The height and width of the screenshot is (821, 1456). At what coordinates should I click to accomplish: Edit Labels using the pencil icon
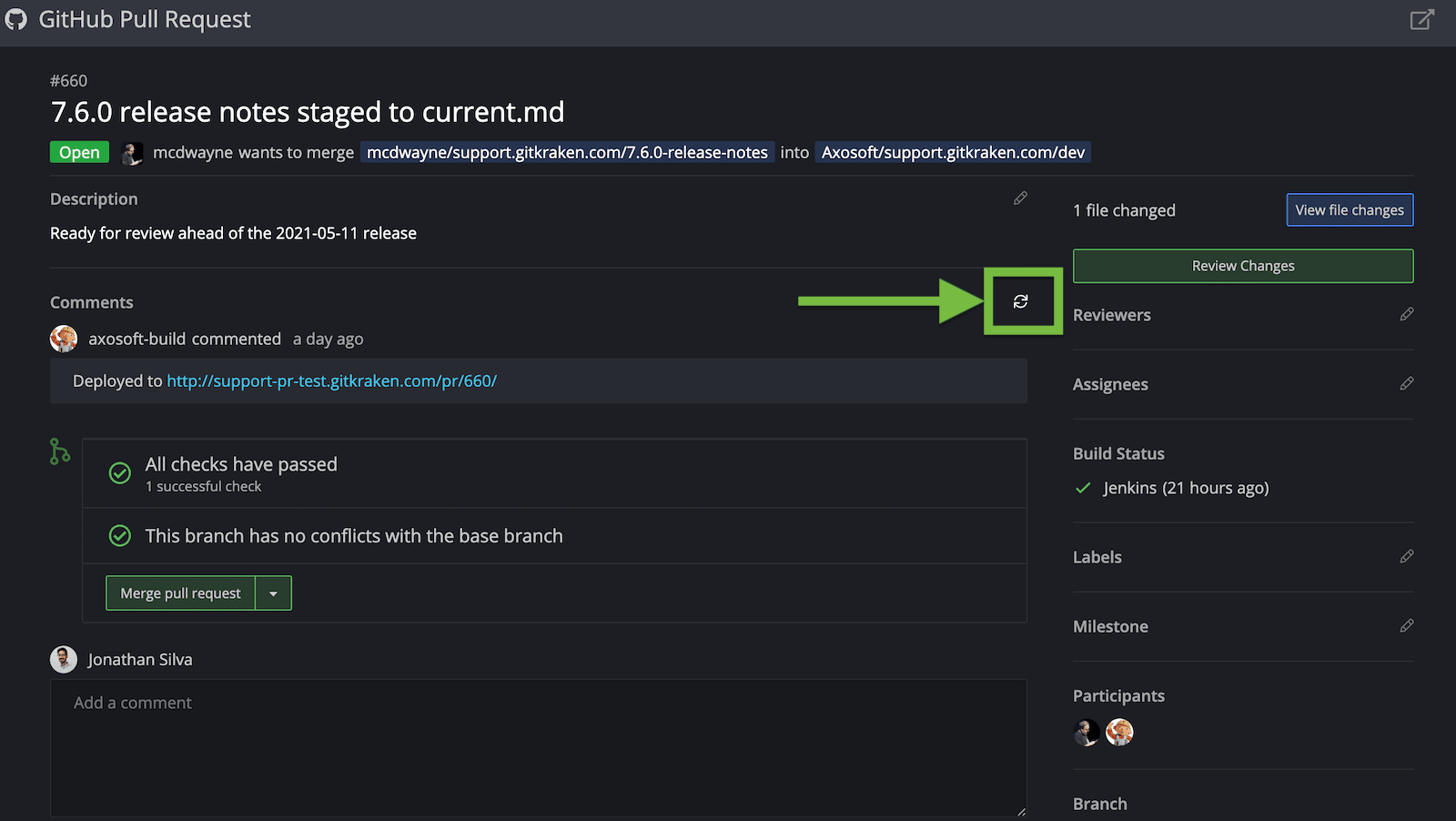[x=1407, y=556]
